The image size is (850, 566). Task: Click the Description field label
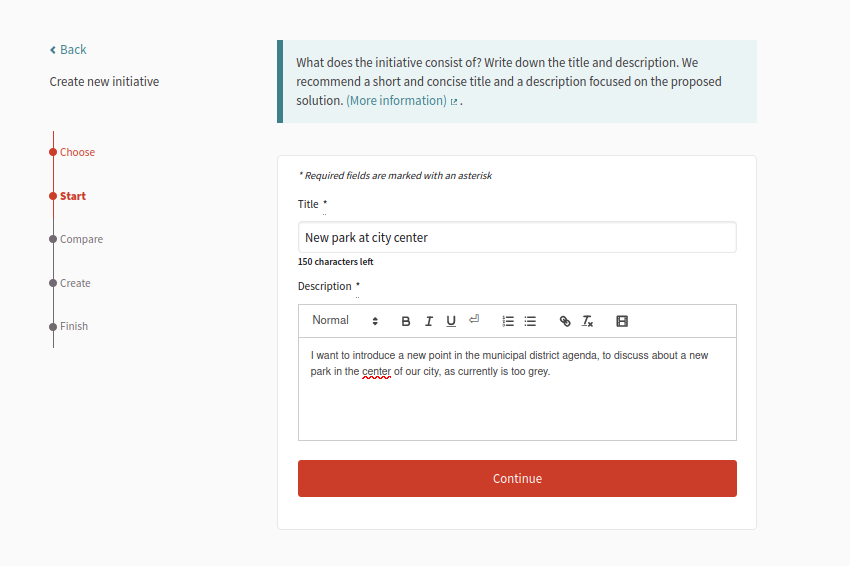click(x=325, y=286)
